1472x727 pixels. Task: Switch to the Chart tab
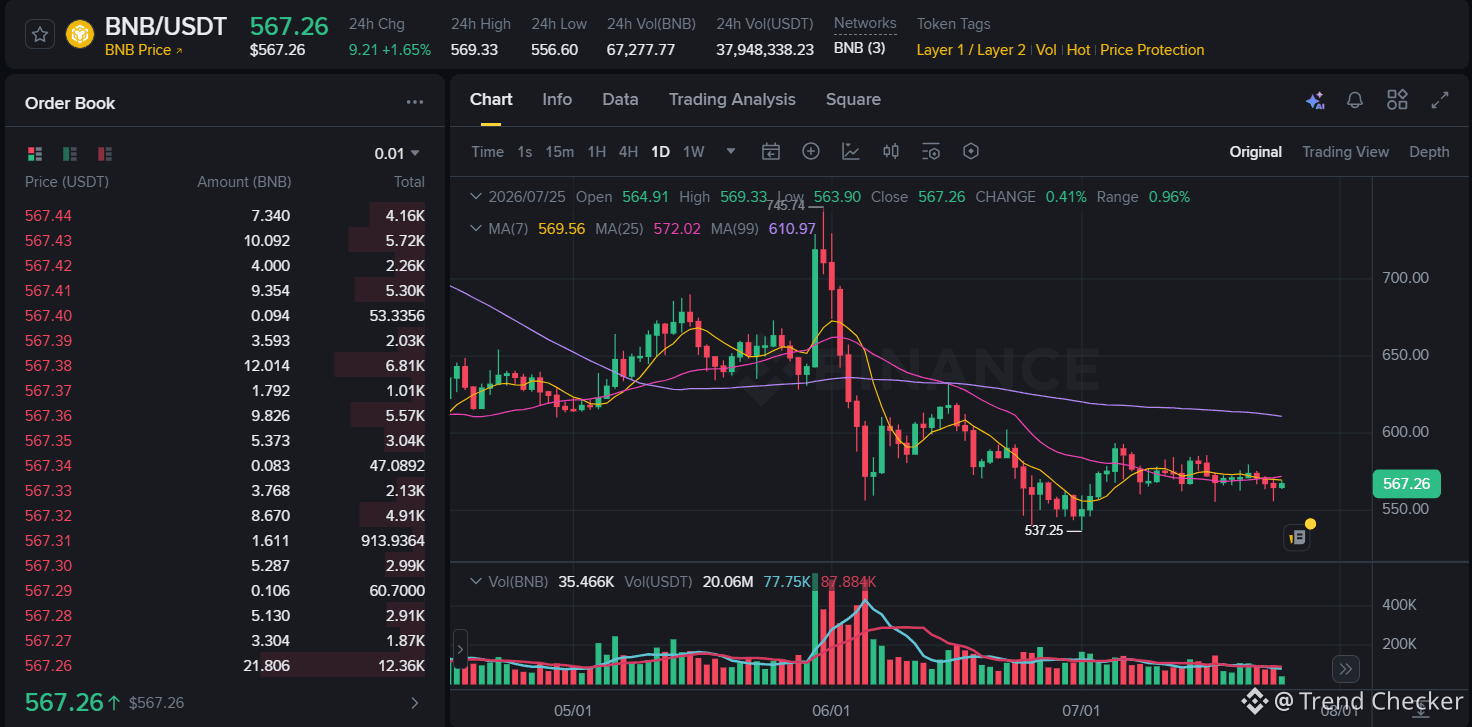tap(491, 99)
